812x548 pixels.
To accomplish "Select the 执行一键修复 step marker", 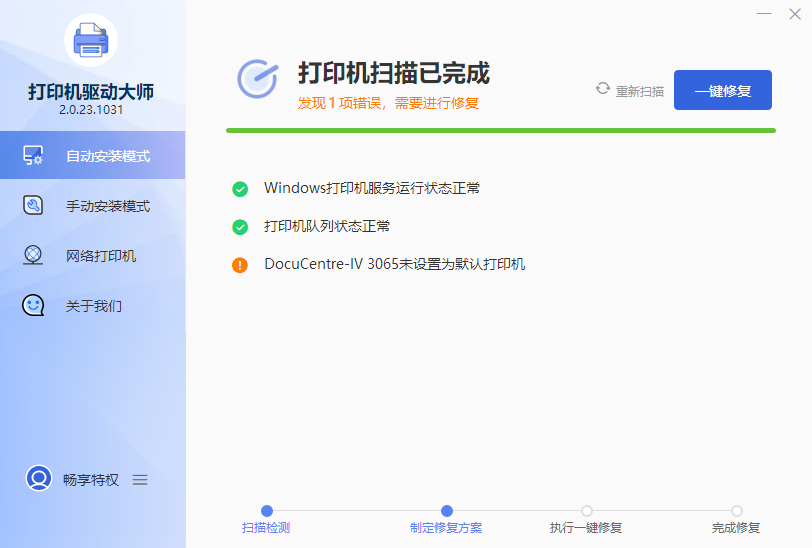I will point(586,511).
